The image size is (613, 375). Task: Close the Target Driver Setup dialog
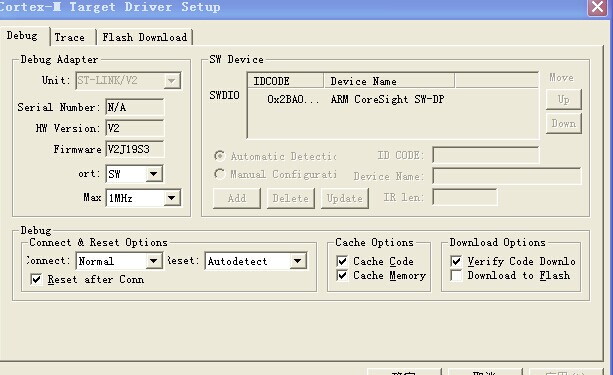click(597, 7)
